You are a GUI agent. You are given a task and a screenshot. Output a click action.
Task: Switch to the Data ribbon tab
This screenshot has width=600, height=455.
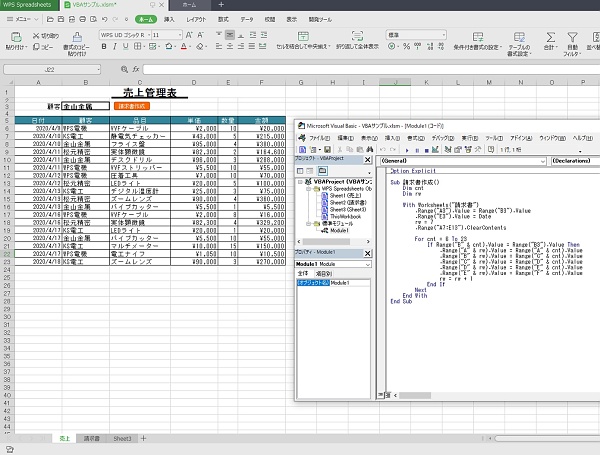pos(246,20)
